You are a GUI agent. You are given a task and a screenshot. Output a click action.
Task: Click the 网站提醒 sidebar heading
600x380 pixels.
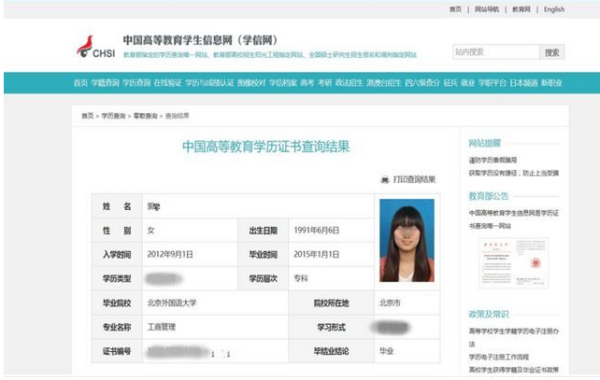484,143
